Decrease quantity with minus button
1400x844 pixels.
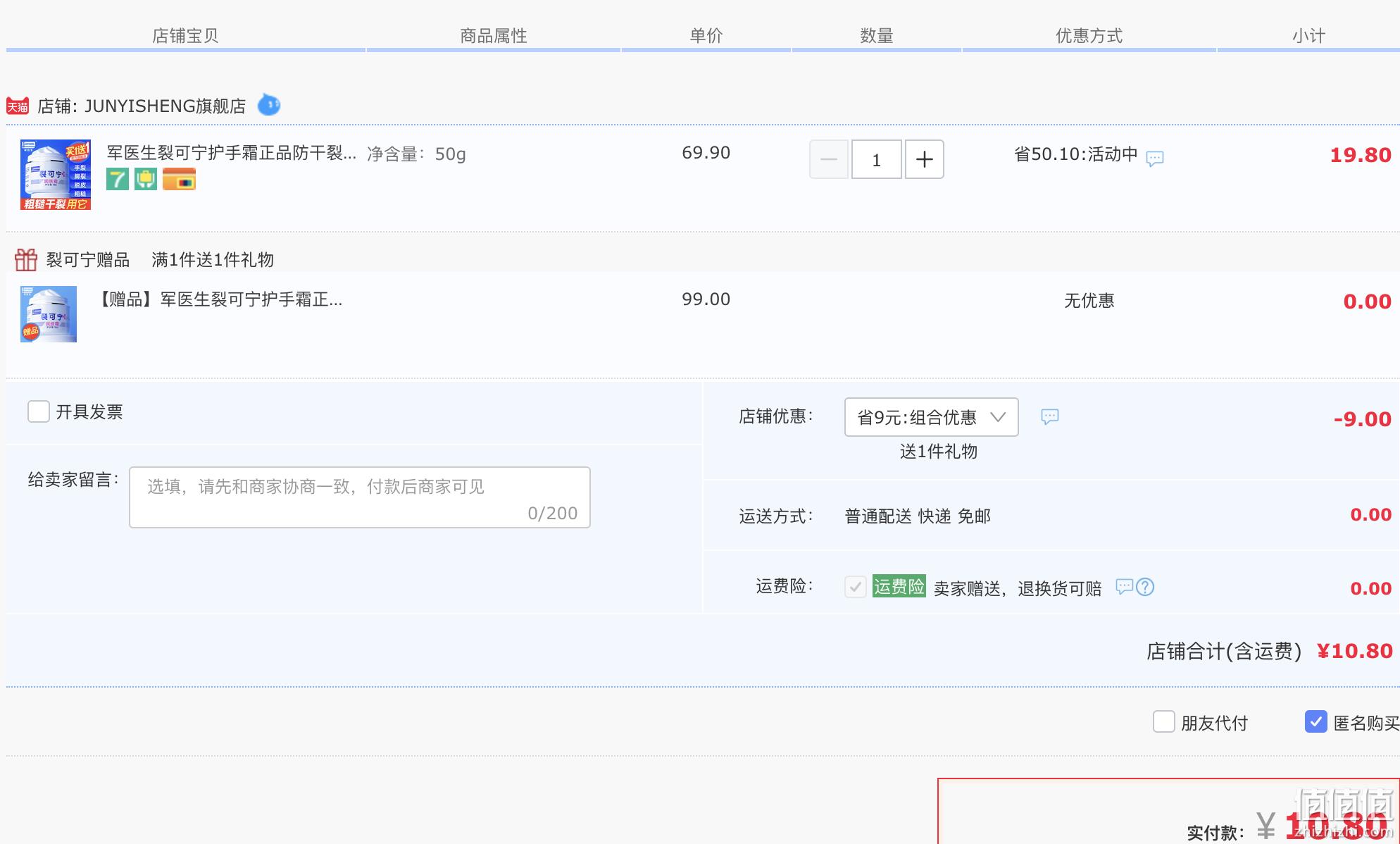pyautogui.click(x=829, y=159)
